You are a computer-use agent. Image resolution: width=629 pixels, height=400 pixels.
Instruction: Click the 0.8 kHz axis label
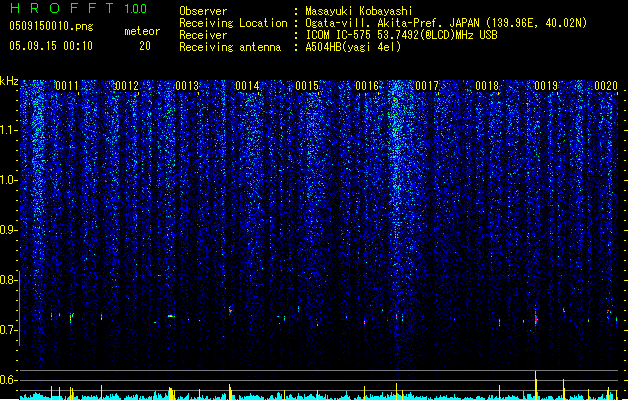[9, 280]
